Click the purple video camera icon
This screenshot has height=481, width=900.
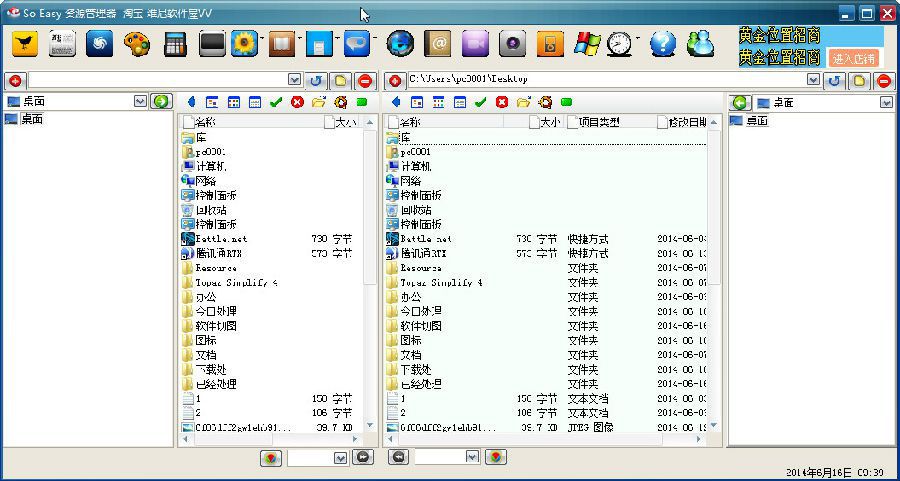pyautogui.click(x=475, y=44)
